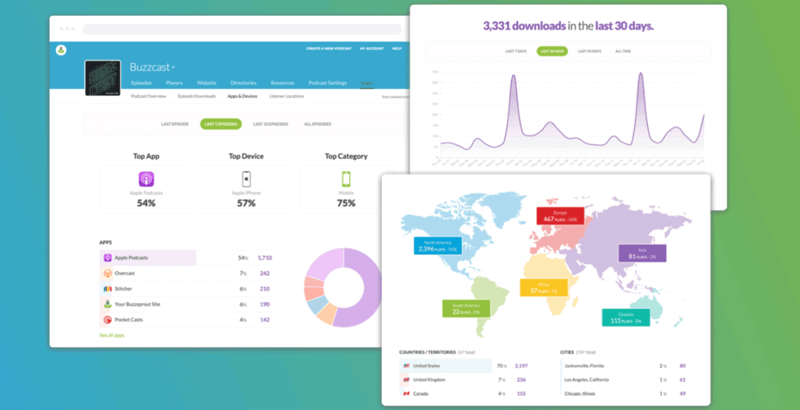Select the Stitcher app icon in list

(108, 289)
